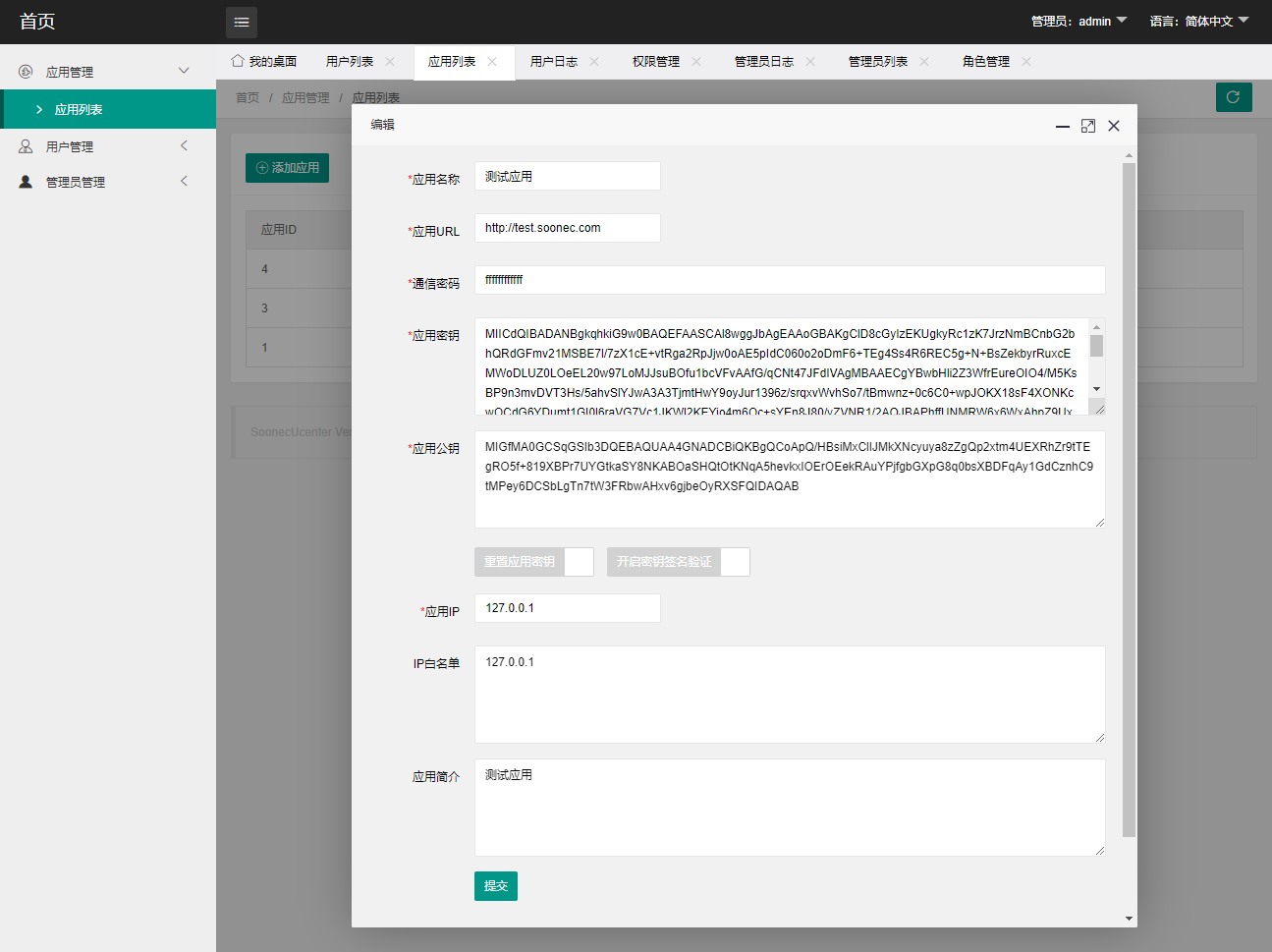Open the 管理员 admin dropdown

(1078, 21)
